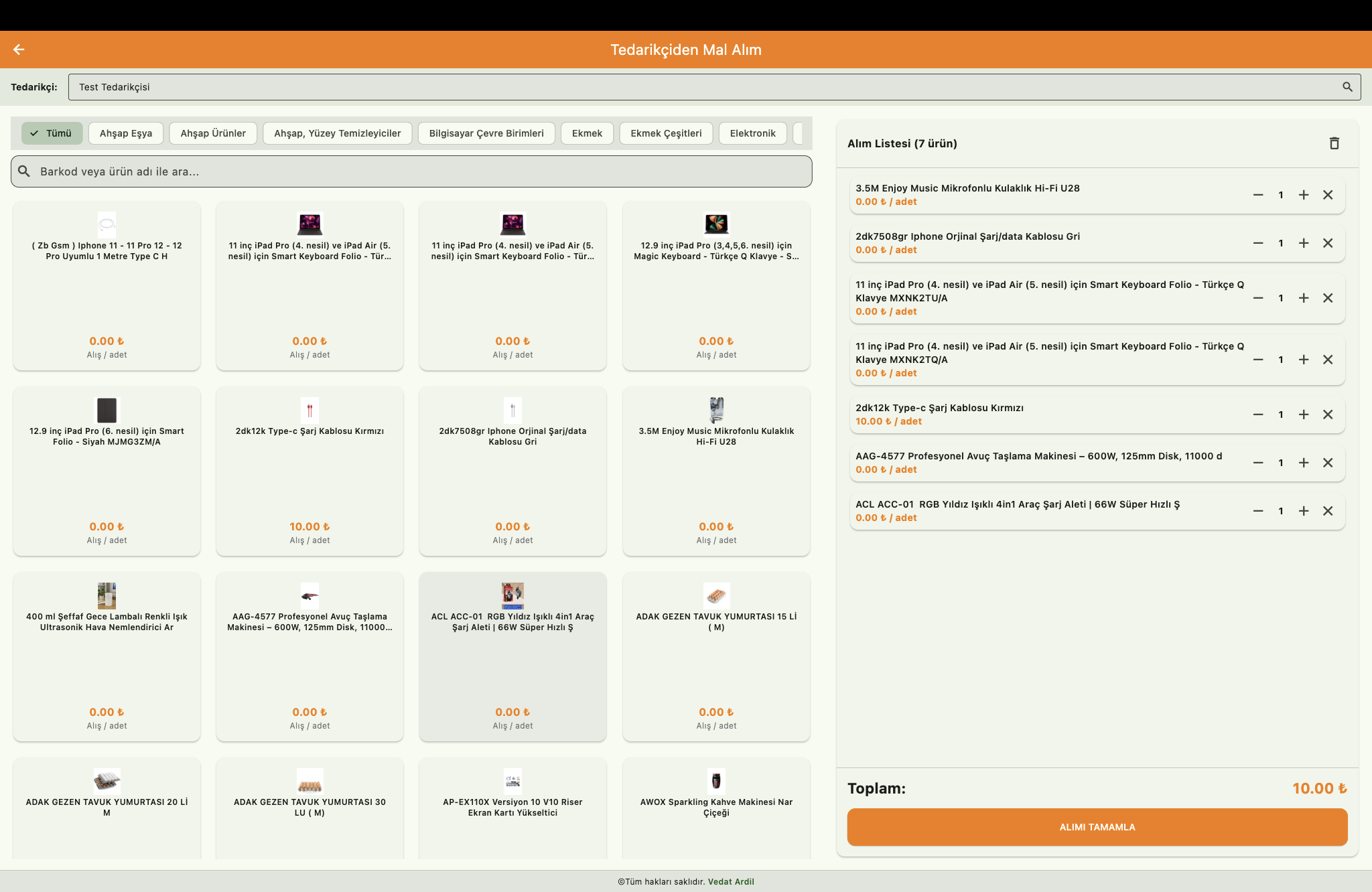Decrease quantity of MXNK2TU/A keyboard folio
The image size is (1372, 892).
tap(1258, 298)
